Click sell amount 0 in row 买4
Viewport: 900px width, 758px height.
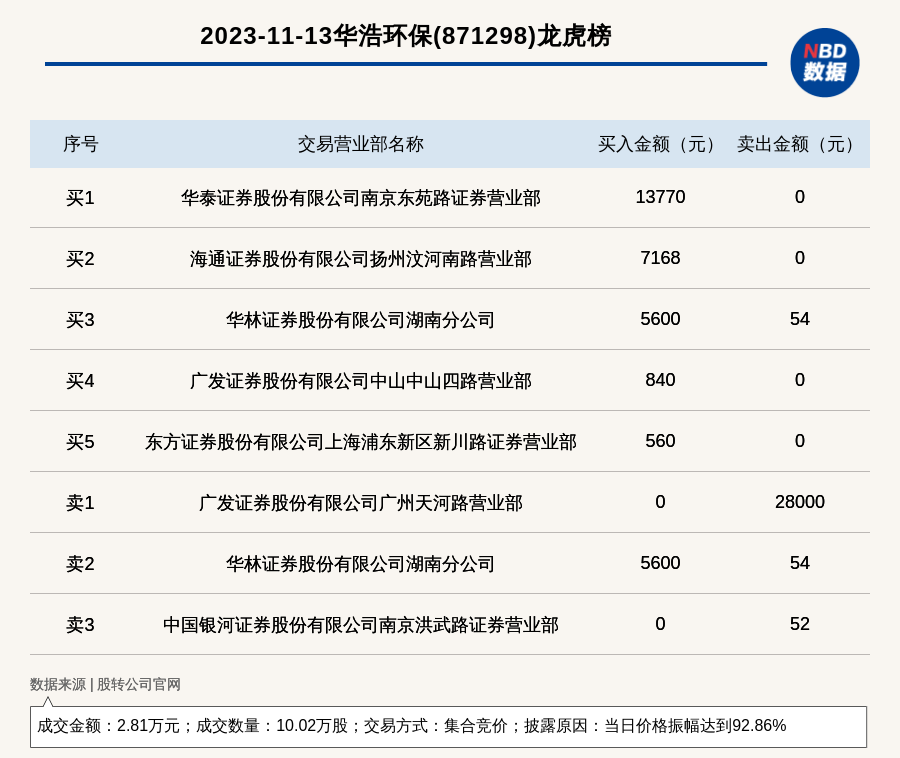(x=800, y=380)
